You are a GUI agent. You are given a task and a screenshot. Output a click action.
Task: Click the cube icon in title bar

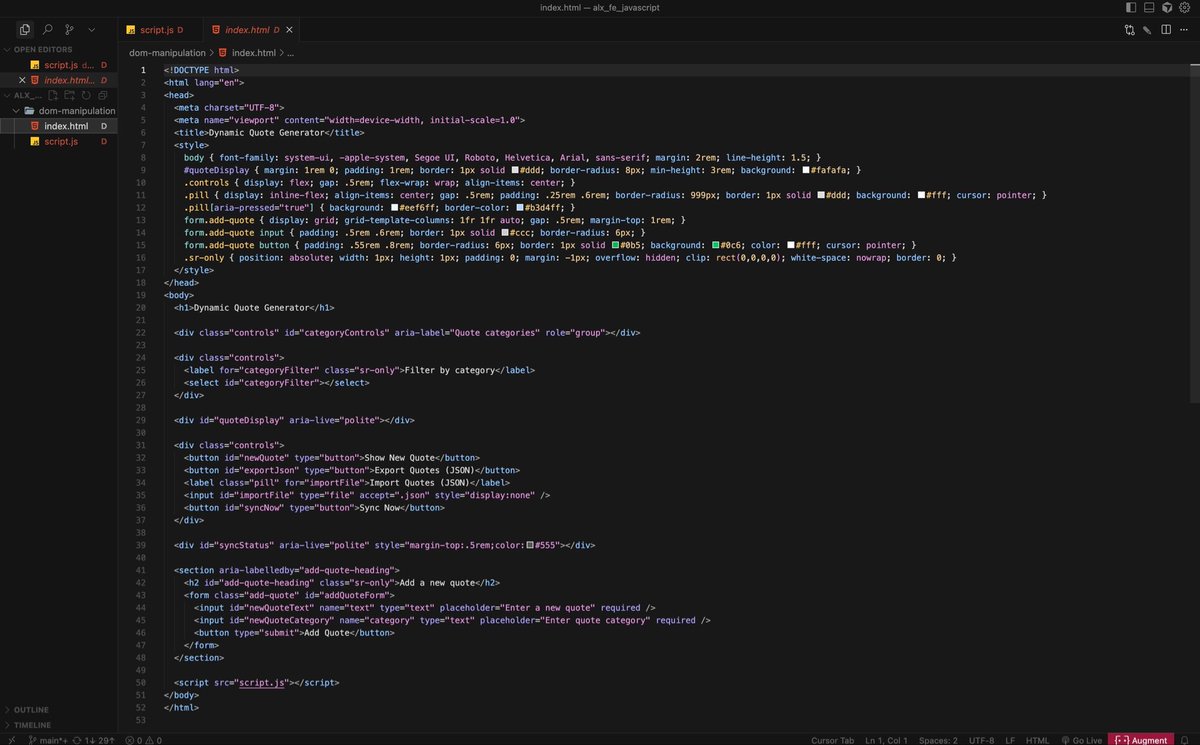pyautogui.click(x=1166, y=7)
